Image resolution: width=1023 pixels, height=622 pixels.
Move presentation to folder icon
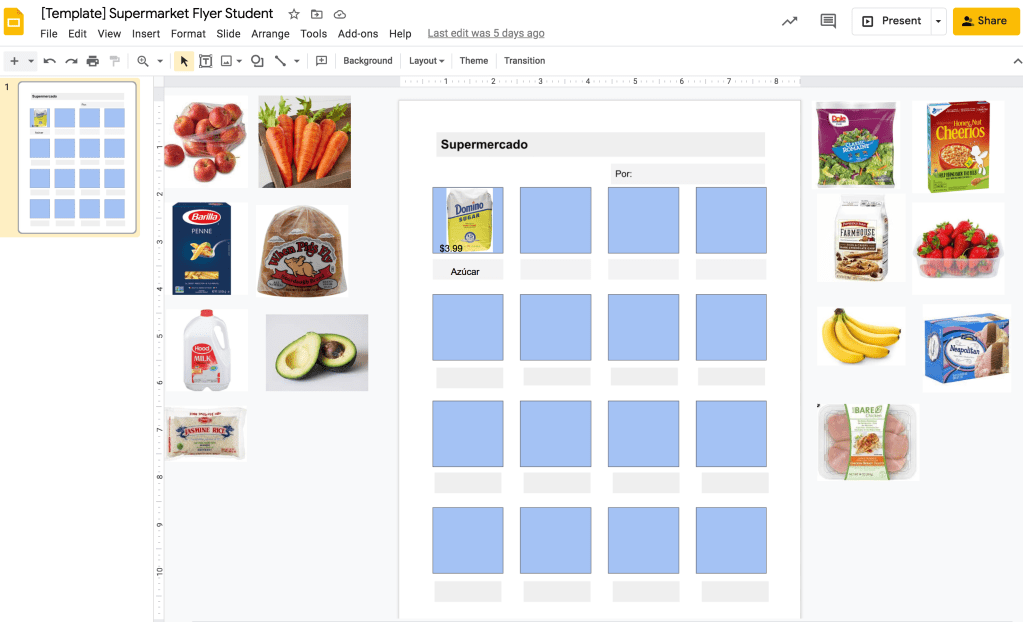[317, 14]
